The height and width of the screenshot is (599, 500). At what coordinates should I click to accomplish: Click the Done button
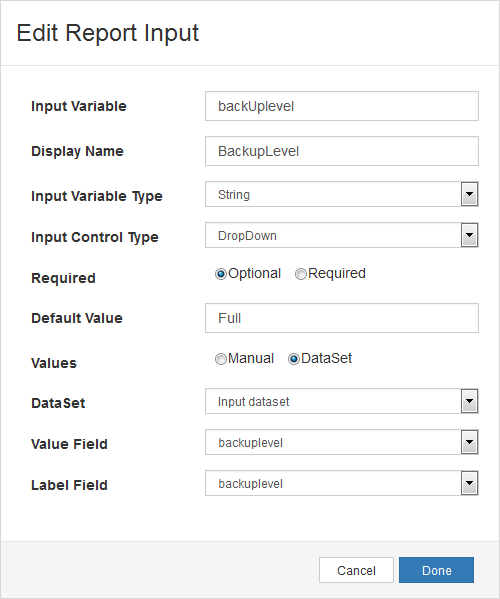pyautogui.click(x=437, y=570)
